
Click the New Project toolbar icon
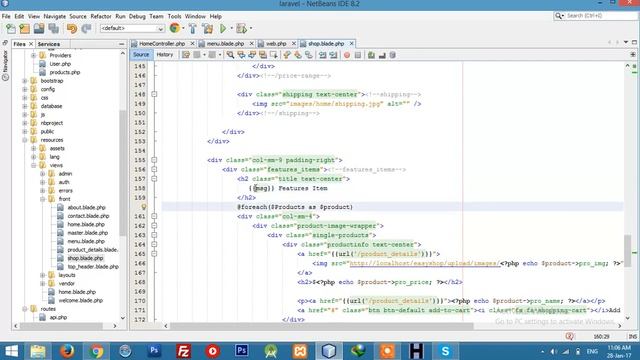25,29
